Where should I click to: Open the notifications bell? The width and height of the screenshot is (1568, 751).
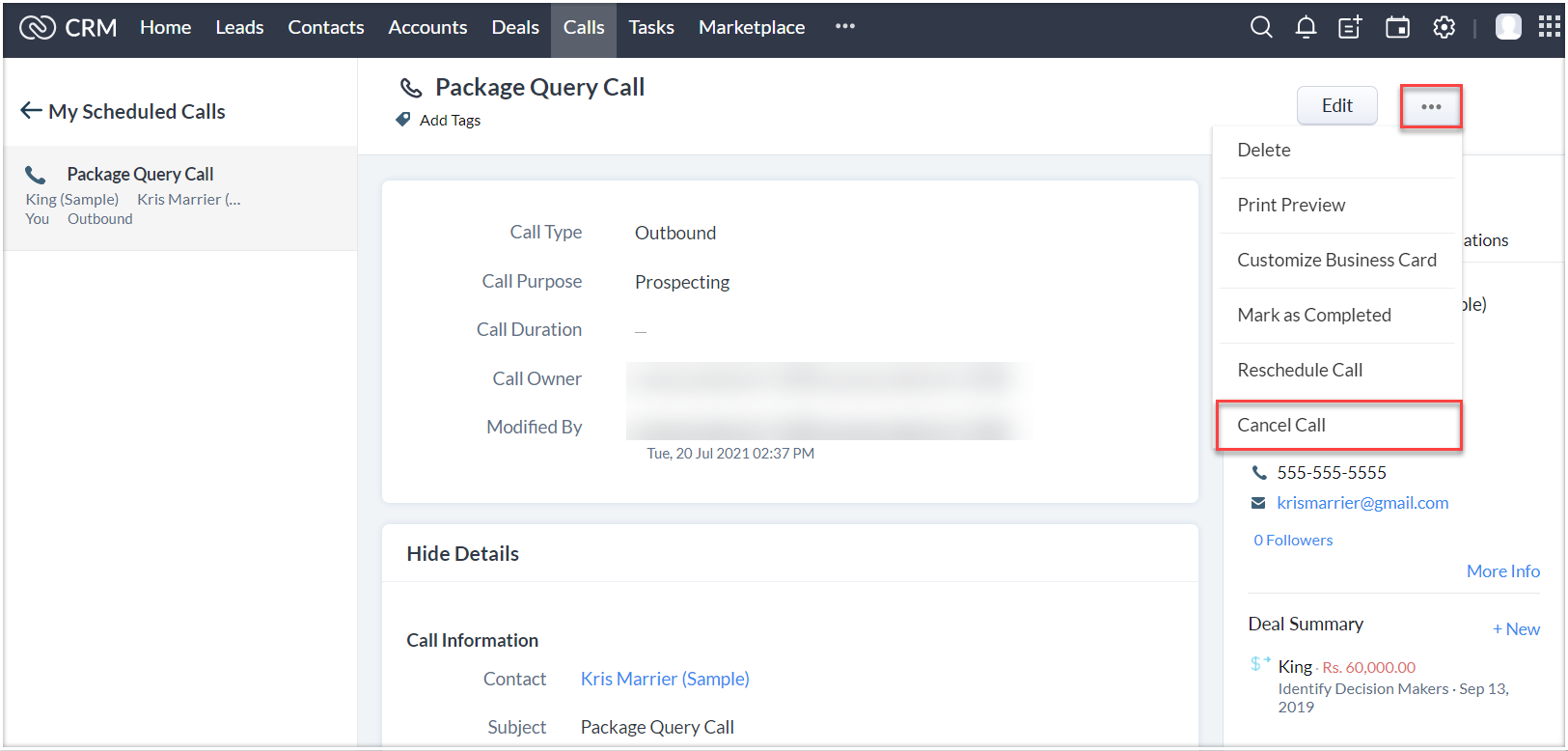tap(1306, 27)
